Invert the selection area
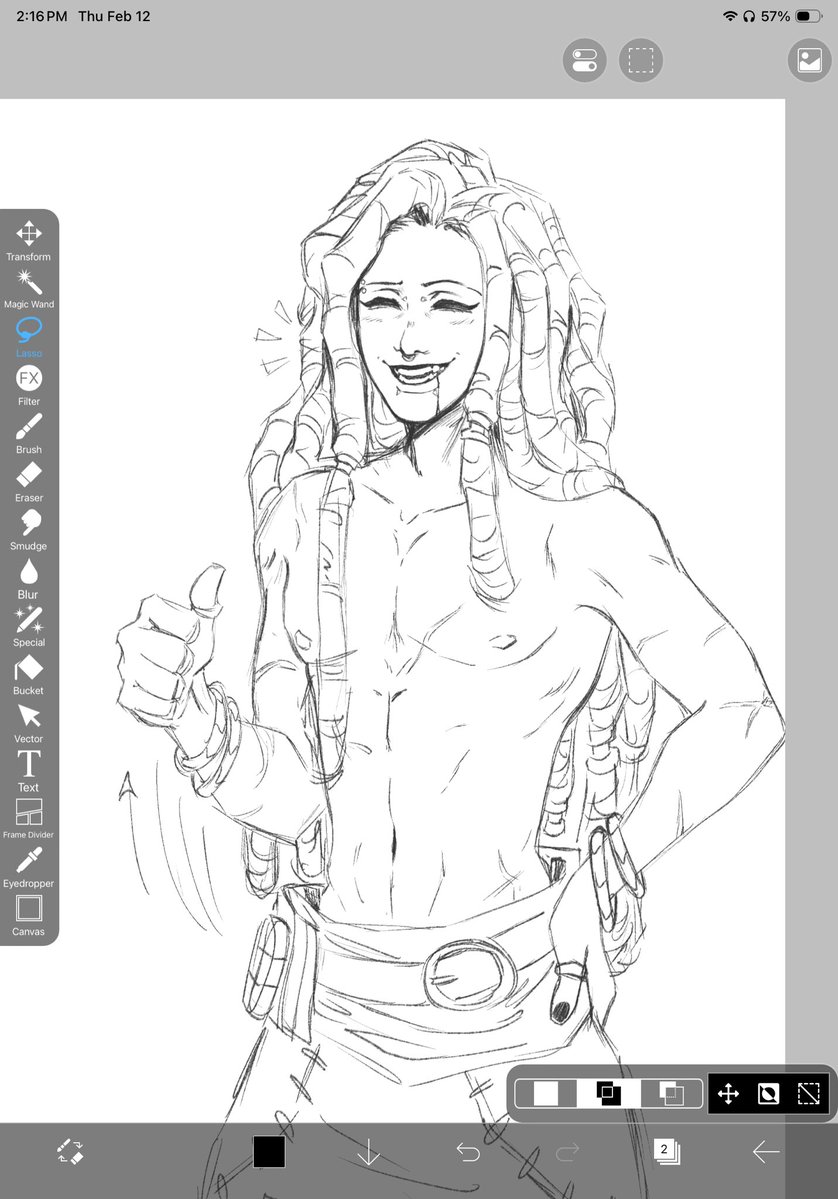The height and width of the screenshot is (1199, 838). 768,1093
